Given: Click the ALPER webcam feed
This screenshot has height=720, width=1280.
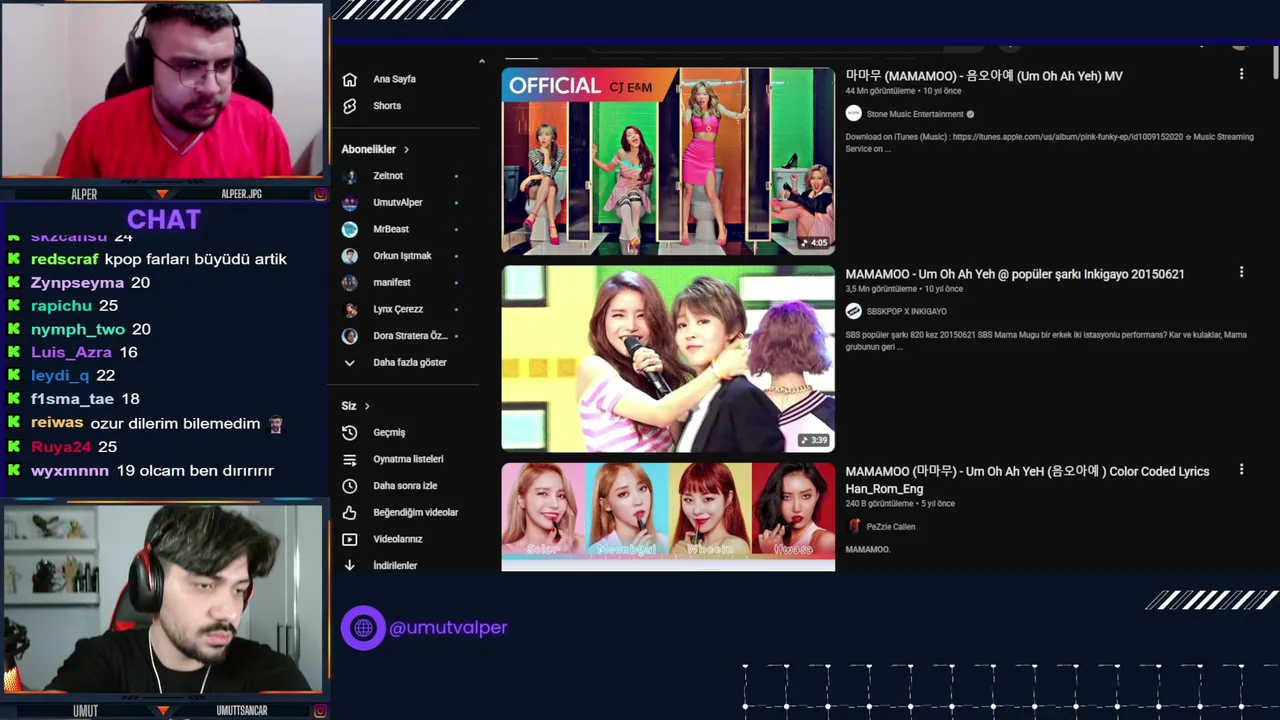Looking at the screenshot, I should coord(162,92).
